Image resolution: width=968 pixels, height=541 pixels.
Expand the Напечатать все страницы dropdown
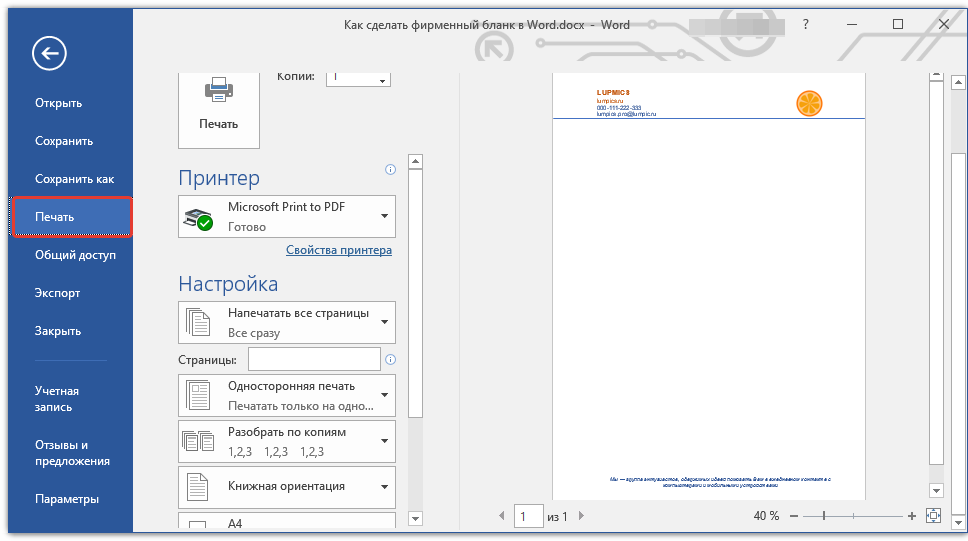pos(286,322)
